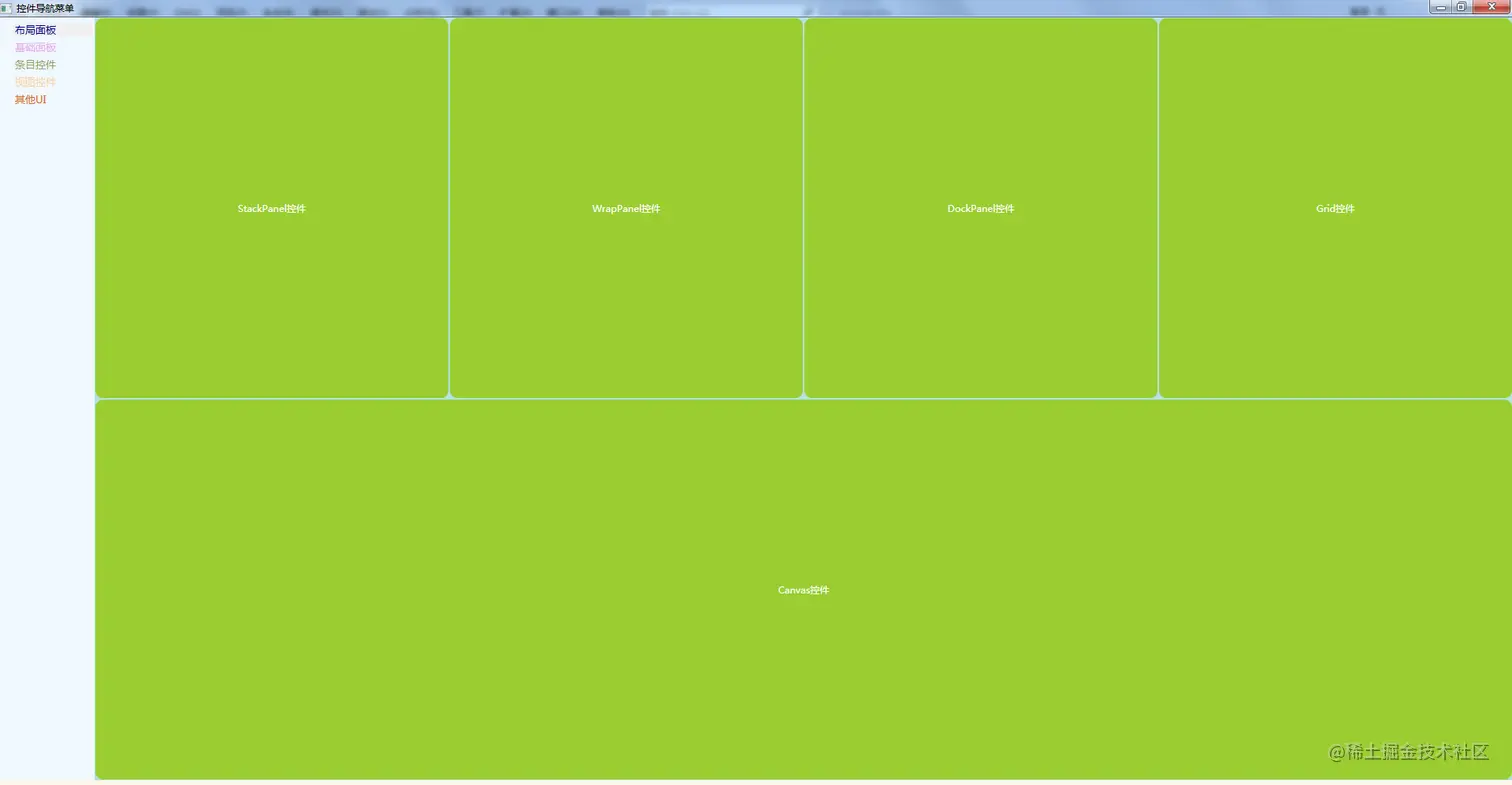The image size is (1512, 785).
Task: Choose 其他UI in the sidebar menu
Action: 31,99
